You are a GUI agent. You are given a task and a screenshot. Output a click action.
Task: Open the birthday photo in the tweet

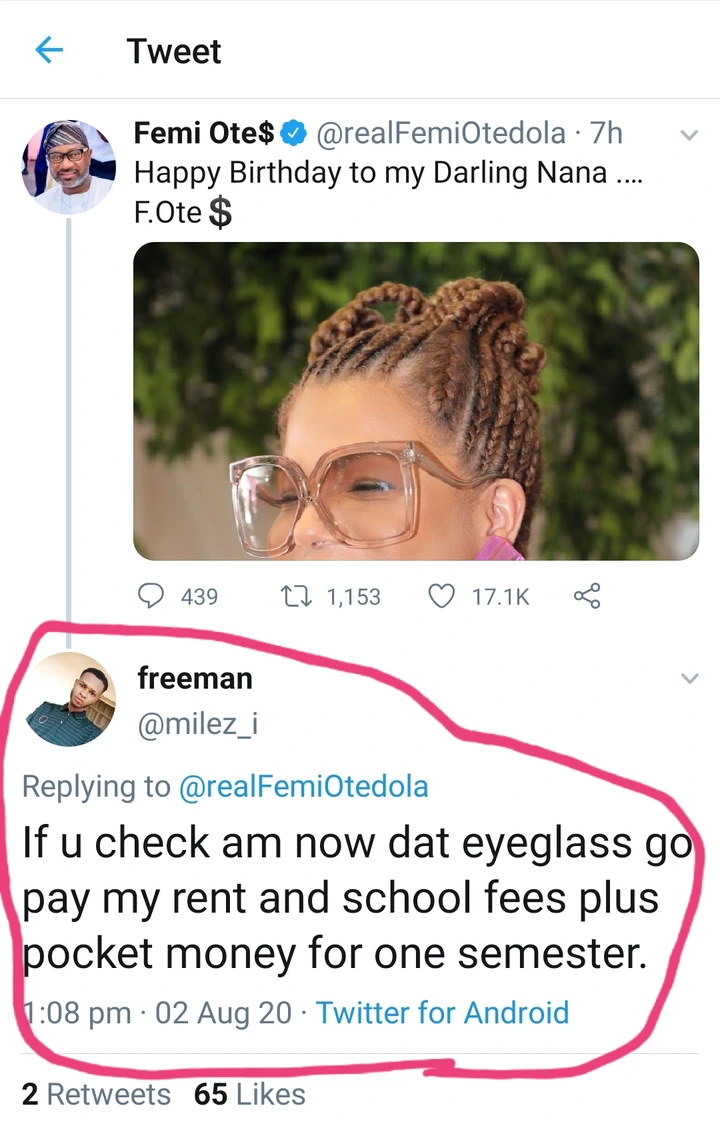point(416,400)
